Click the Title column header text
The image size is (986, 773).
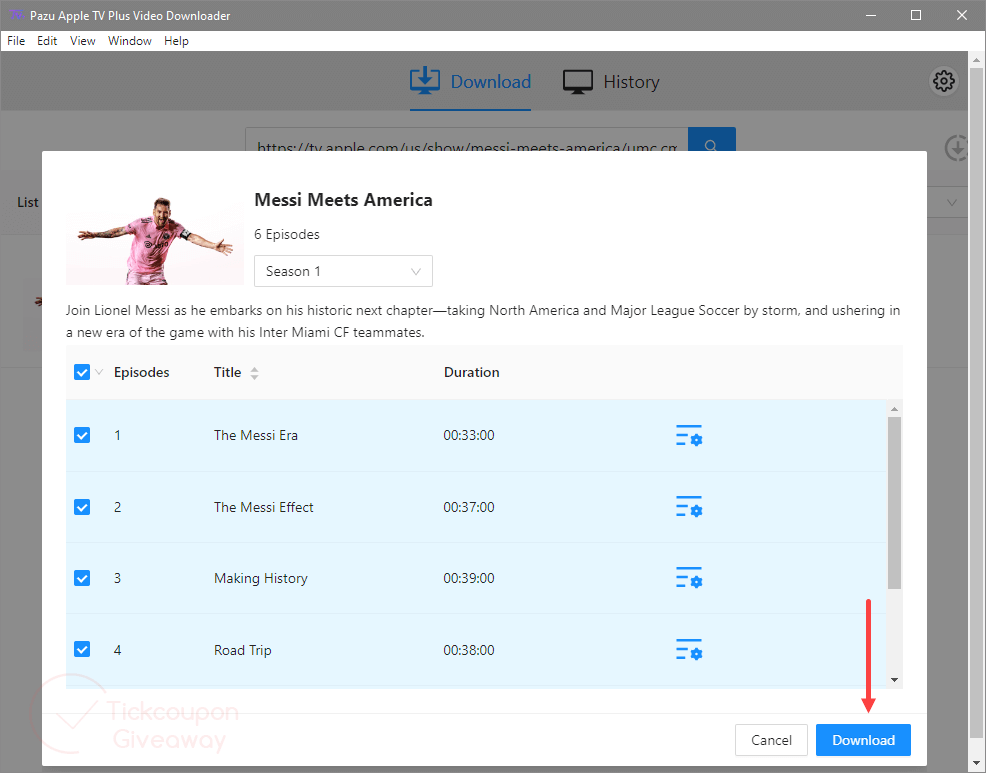click(228, 372)
